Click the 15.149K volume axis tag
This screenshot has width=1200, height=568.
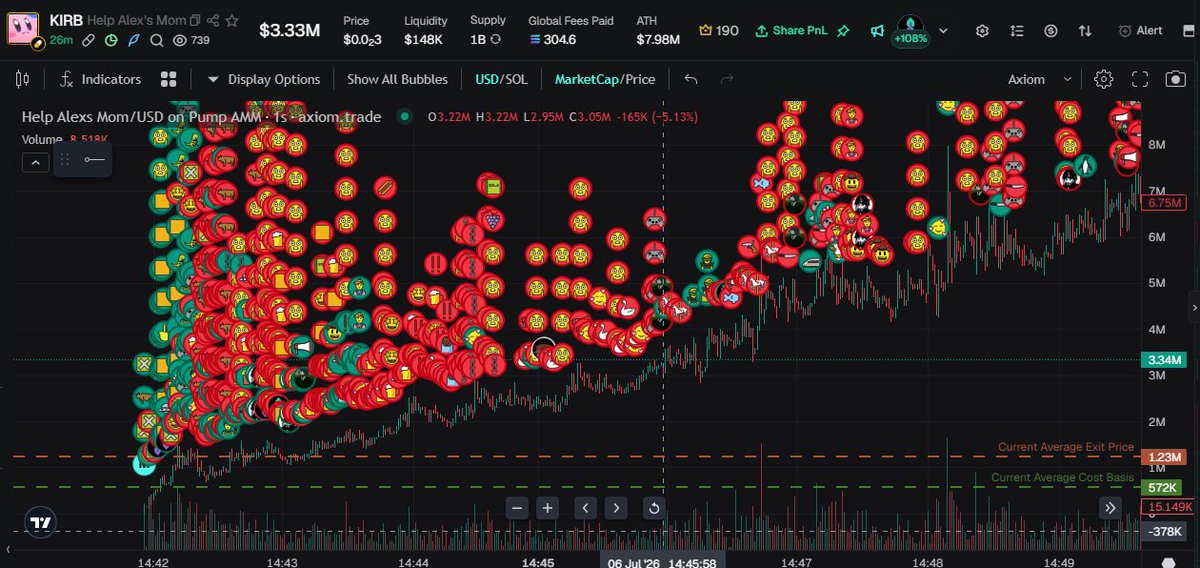pos(1169,508)
